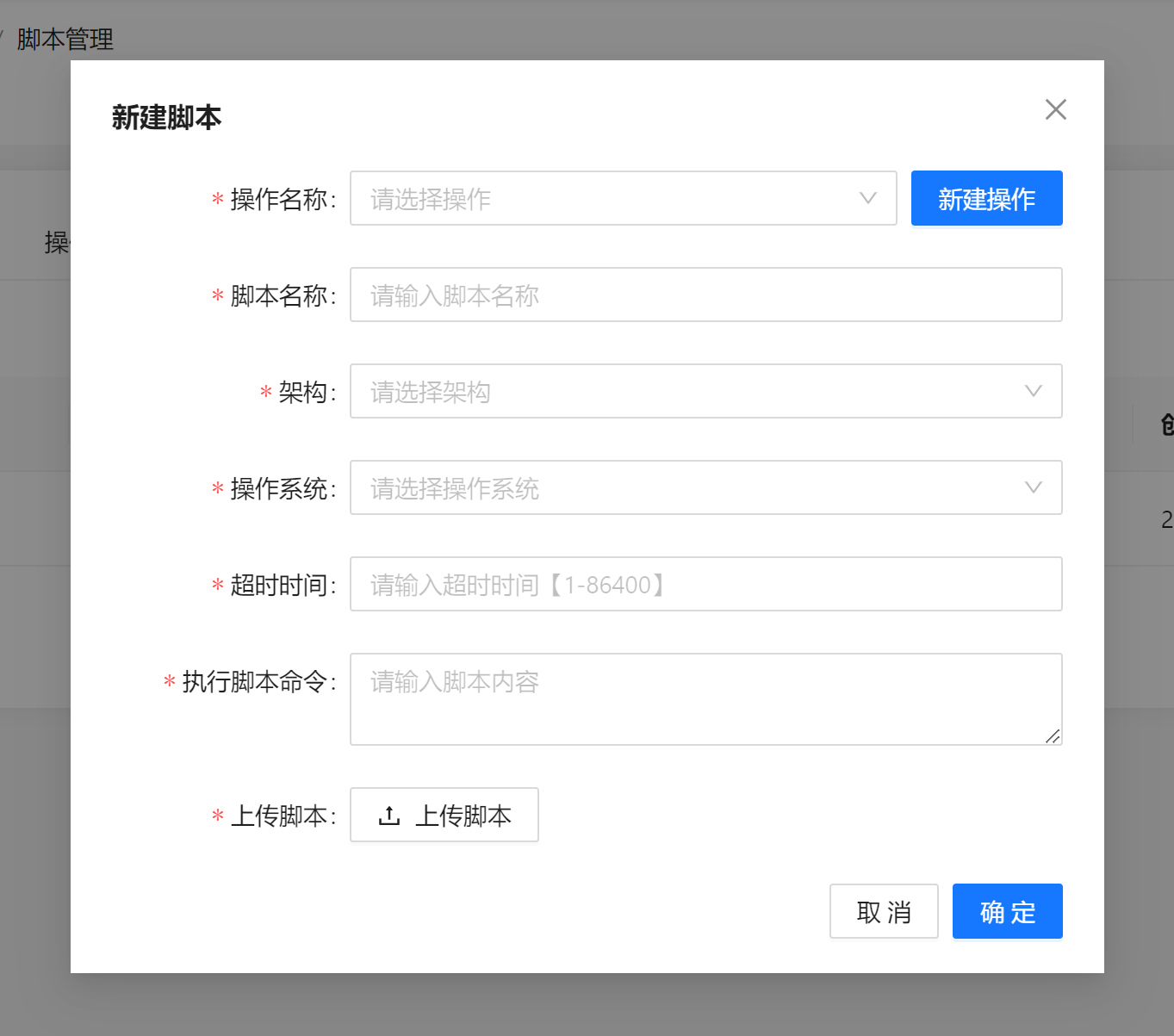Screen dimensions: 1174x1036
Task: Select the 脚本管理 breadcrumb item
Action: click(65, 40)
